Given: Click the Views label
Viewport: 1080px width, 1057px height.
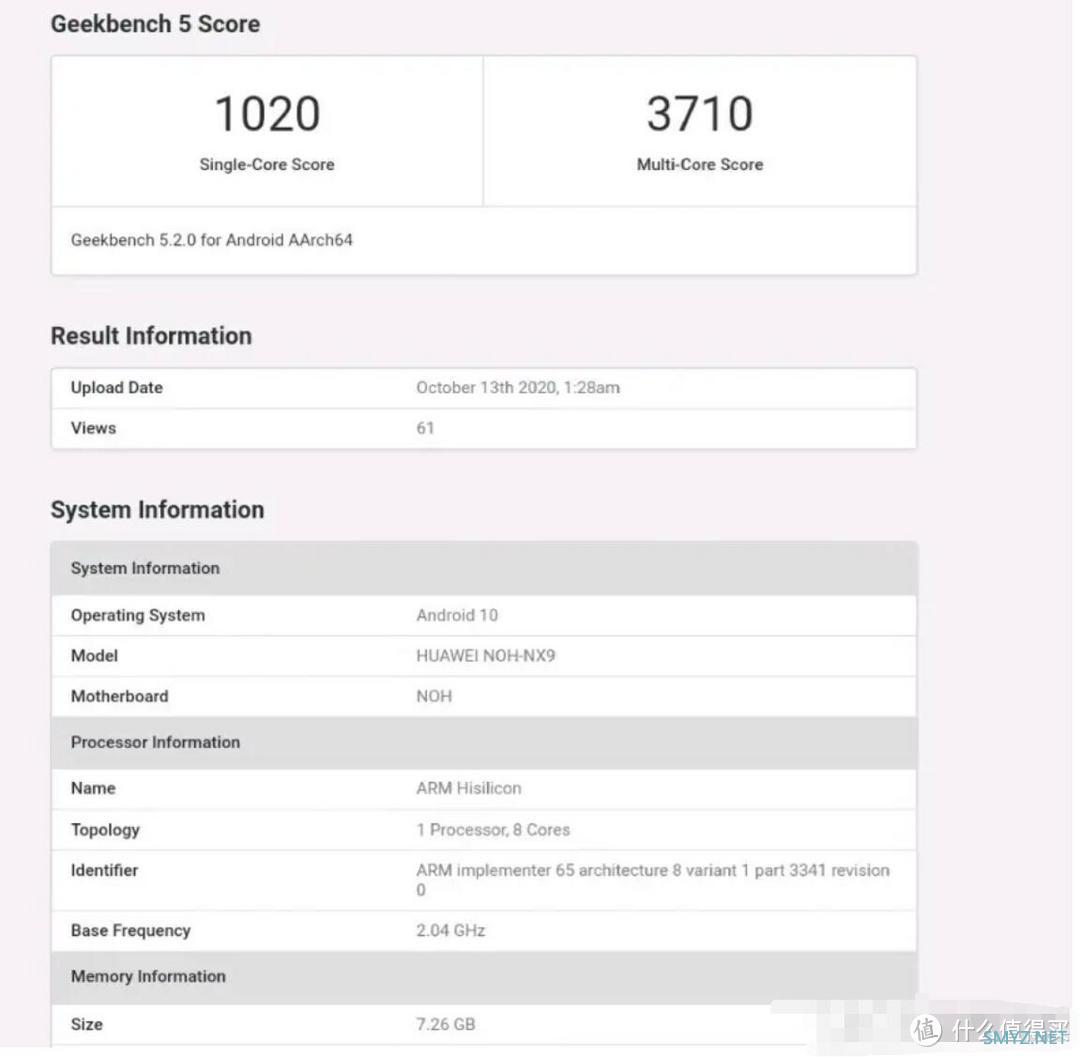Looking at the screenshot, I should pyautogui.click(x=93, y=428).
